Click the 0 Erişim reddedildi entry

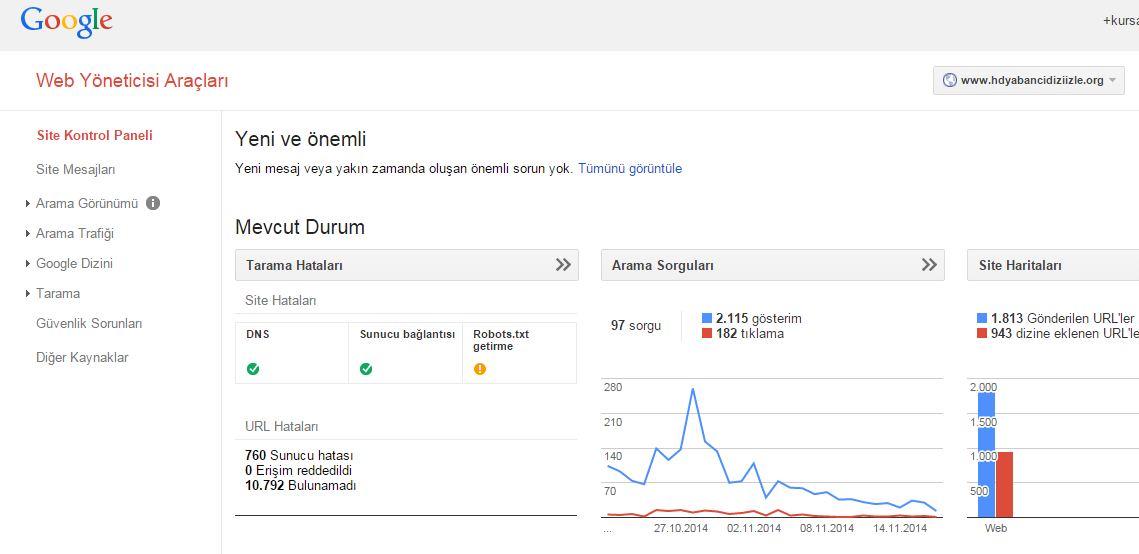tap(299, 471)
